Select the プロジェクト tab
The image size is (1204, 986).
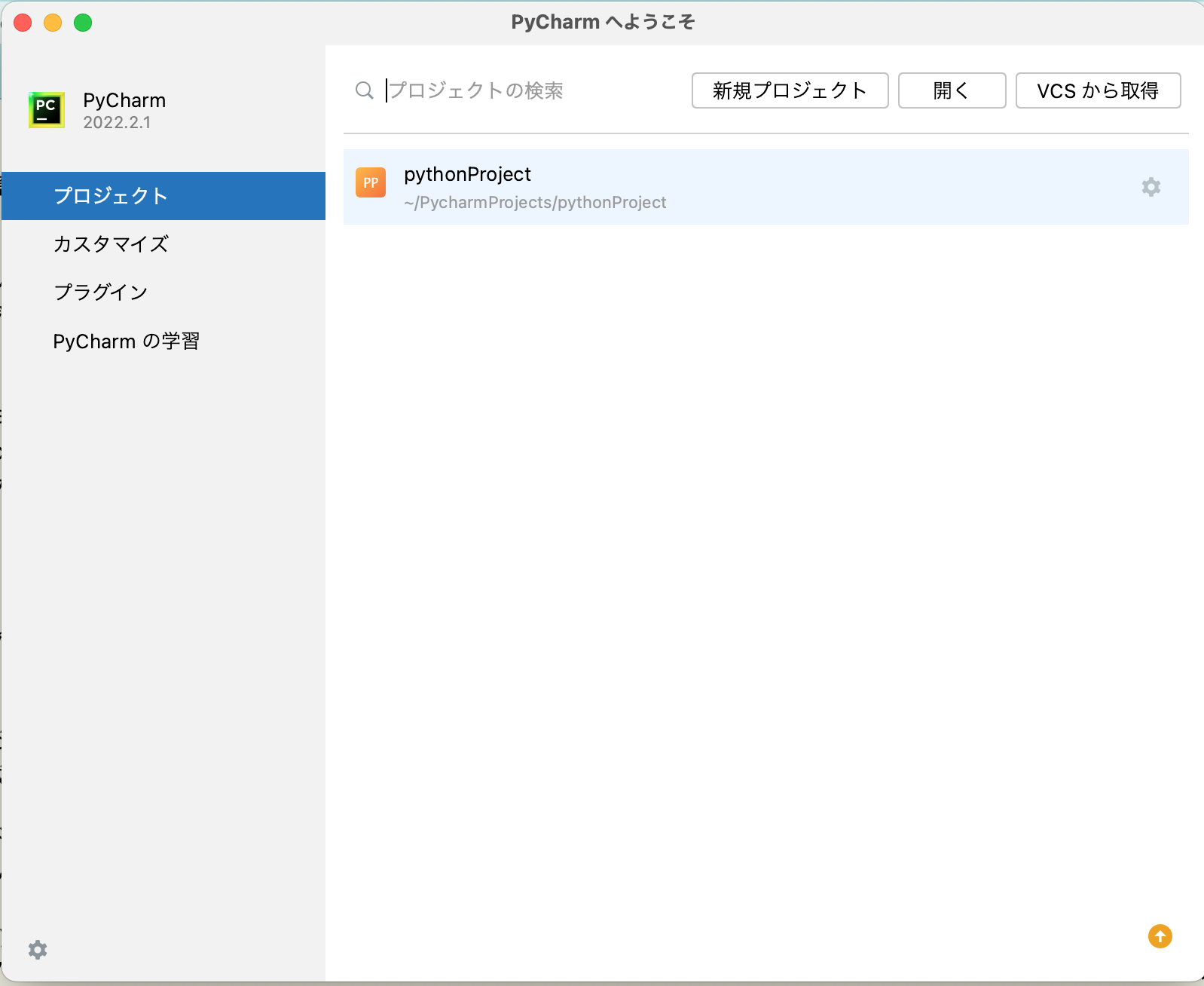(x=163, y=196)
